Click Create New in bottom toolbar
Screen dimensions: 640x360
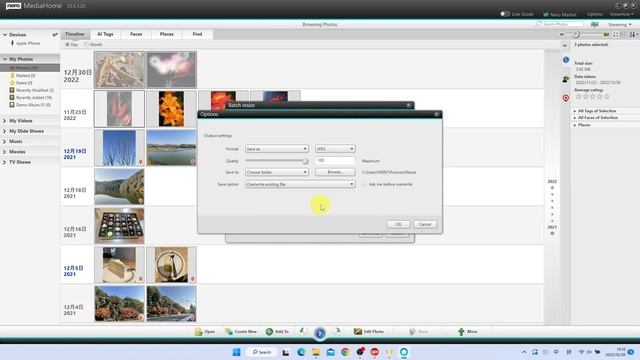pos(241,331)
